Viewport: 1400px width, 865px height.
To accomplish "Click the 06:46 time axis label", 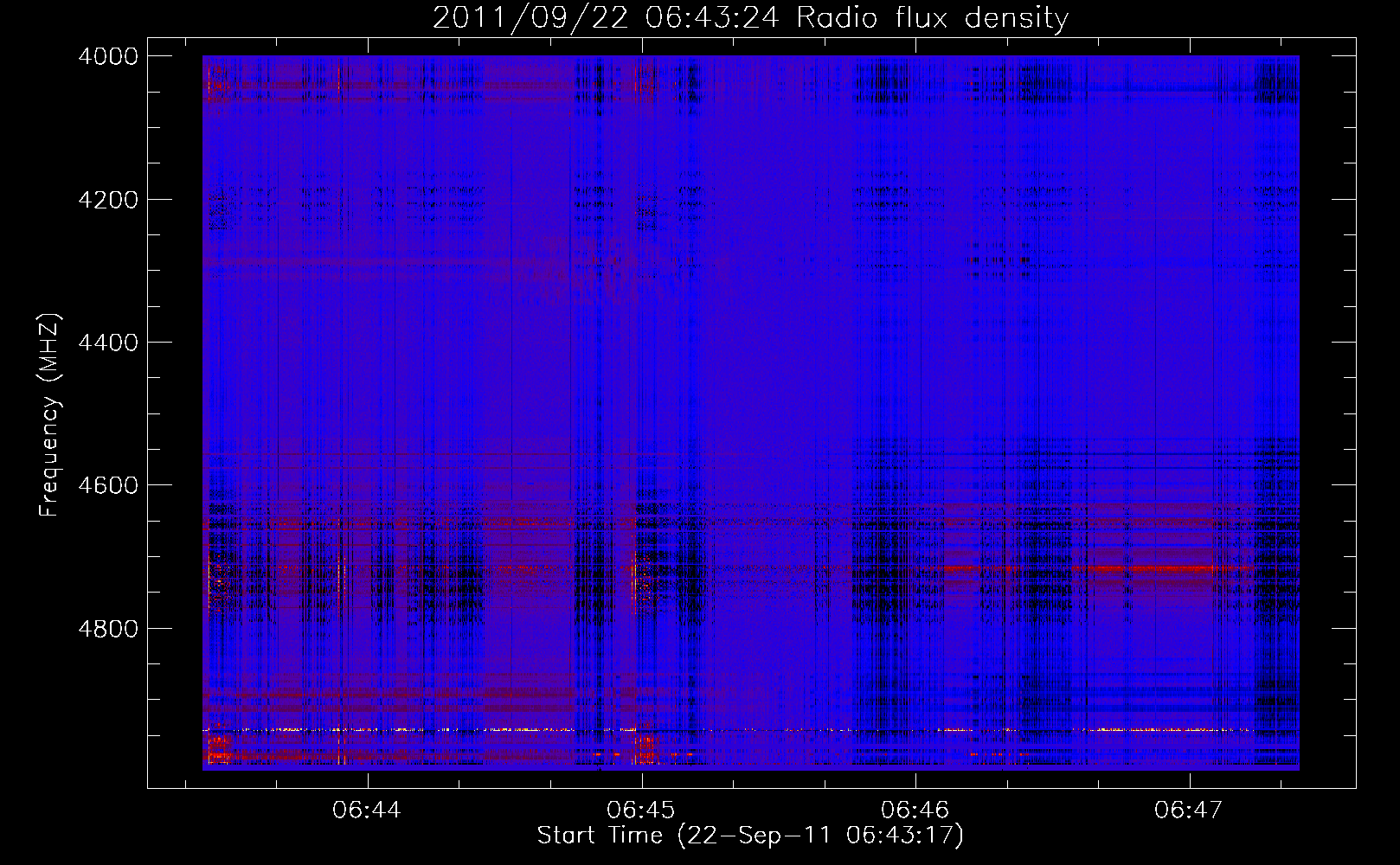I will tap(915, 810).
